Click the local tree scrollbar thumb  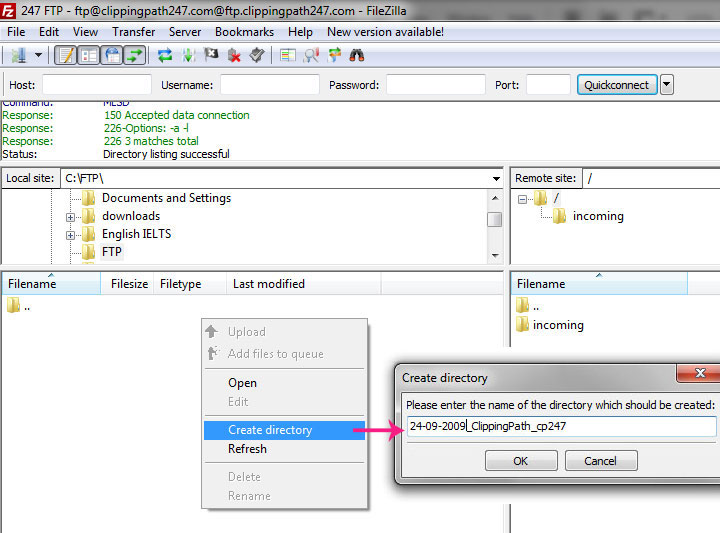point(495,219)
